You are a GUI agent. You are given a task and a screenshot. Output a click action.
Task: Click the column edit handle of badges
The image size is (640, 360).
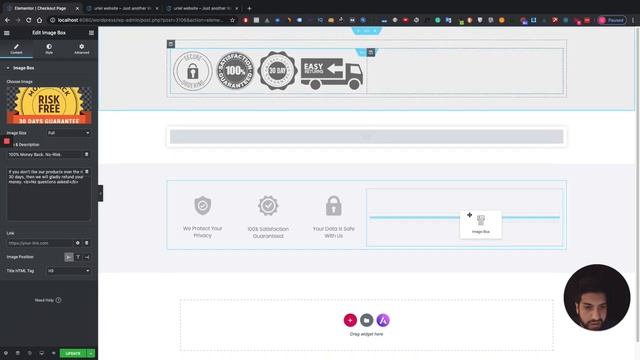tap(171, 44)
